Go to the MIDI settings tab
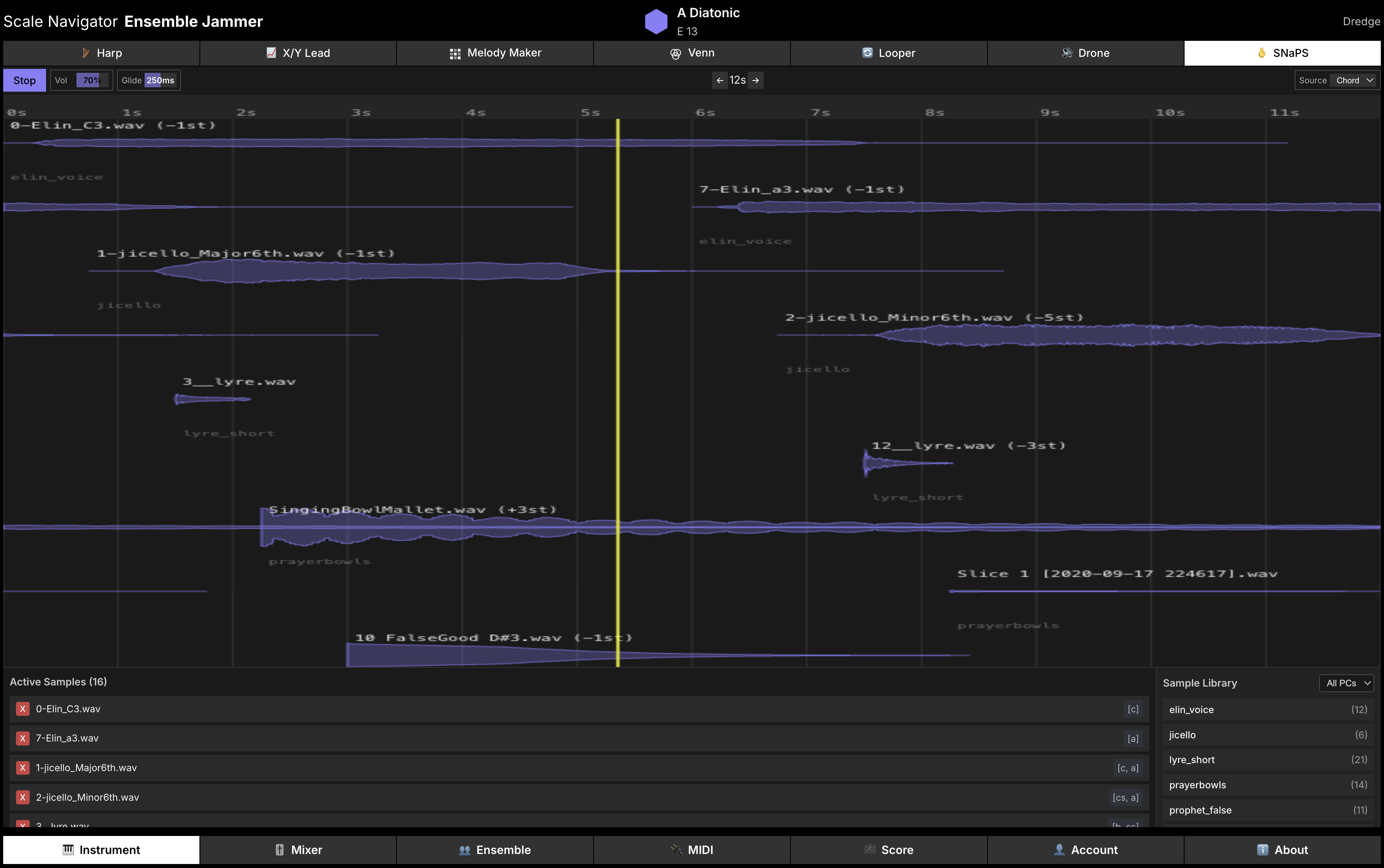The height and width of the screenshot is (868, 1384). (x=692, y=850)
